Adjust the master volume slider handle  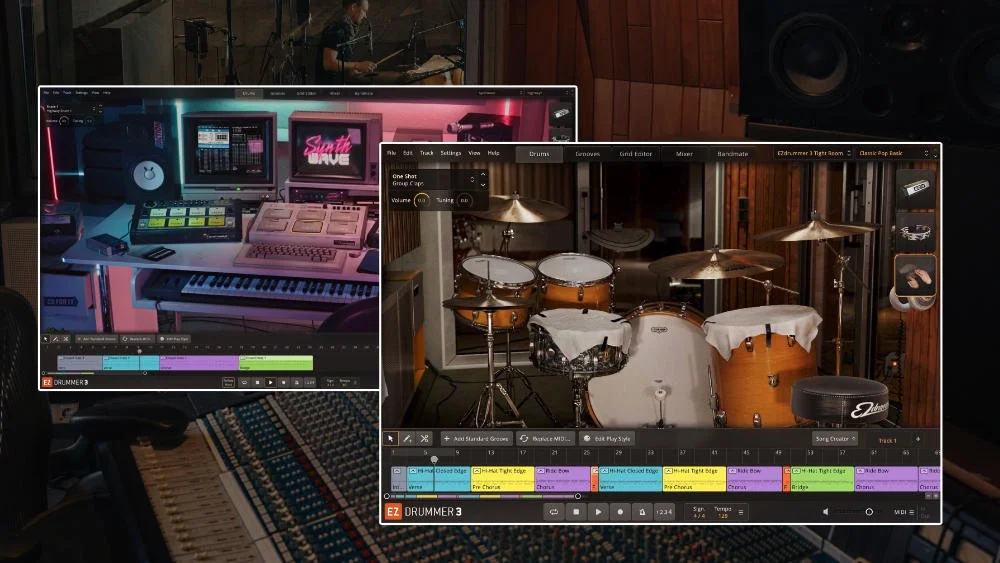pos(869,511)
